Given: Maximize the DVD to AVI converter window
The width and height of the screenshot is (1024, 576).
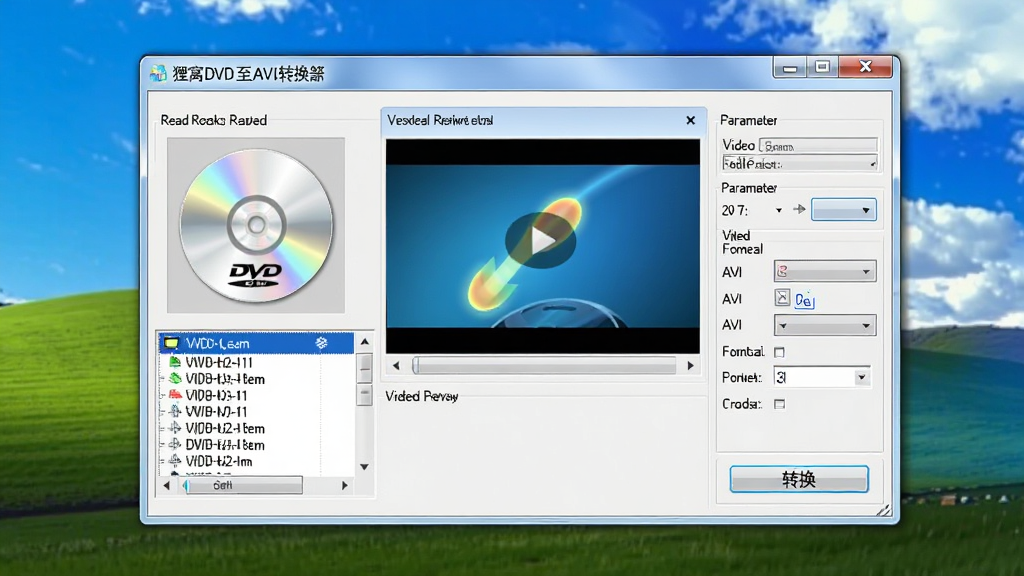Looking at the screenshot, I should click(822, 67).
